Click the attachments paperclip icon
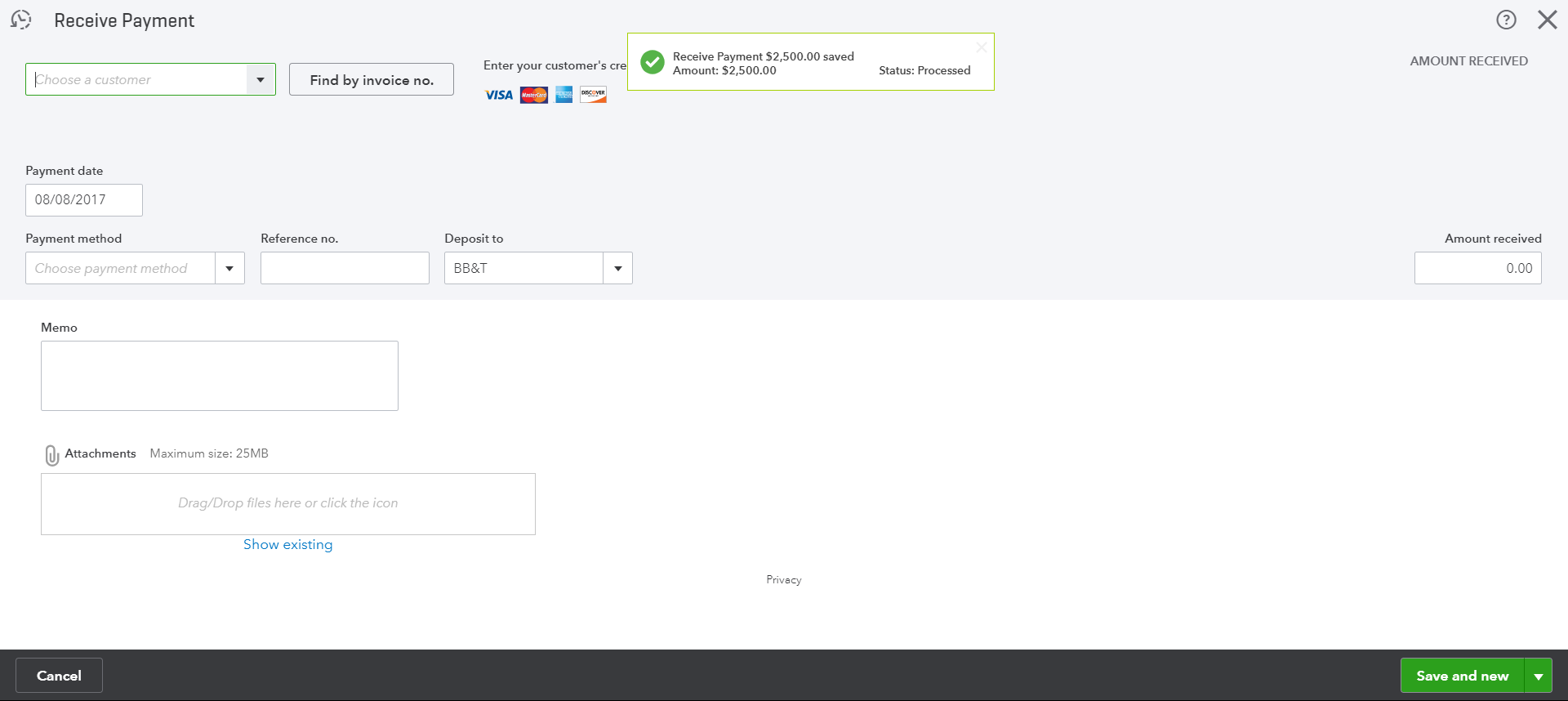The image size is (1568, 701). pos(51,455)
